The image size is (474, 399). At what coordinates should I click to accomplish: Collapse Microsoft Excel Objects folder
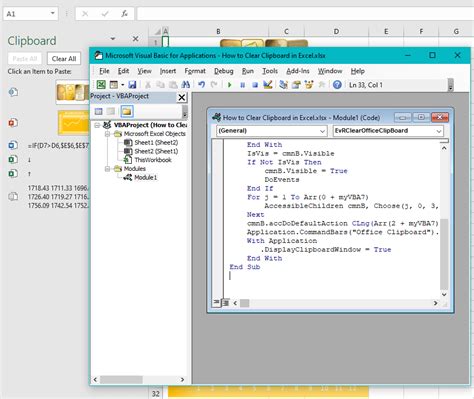(107, 134)
